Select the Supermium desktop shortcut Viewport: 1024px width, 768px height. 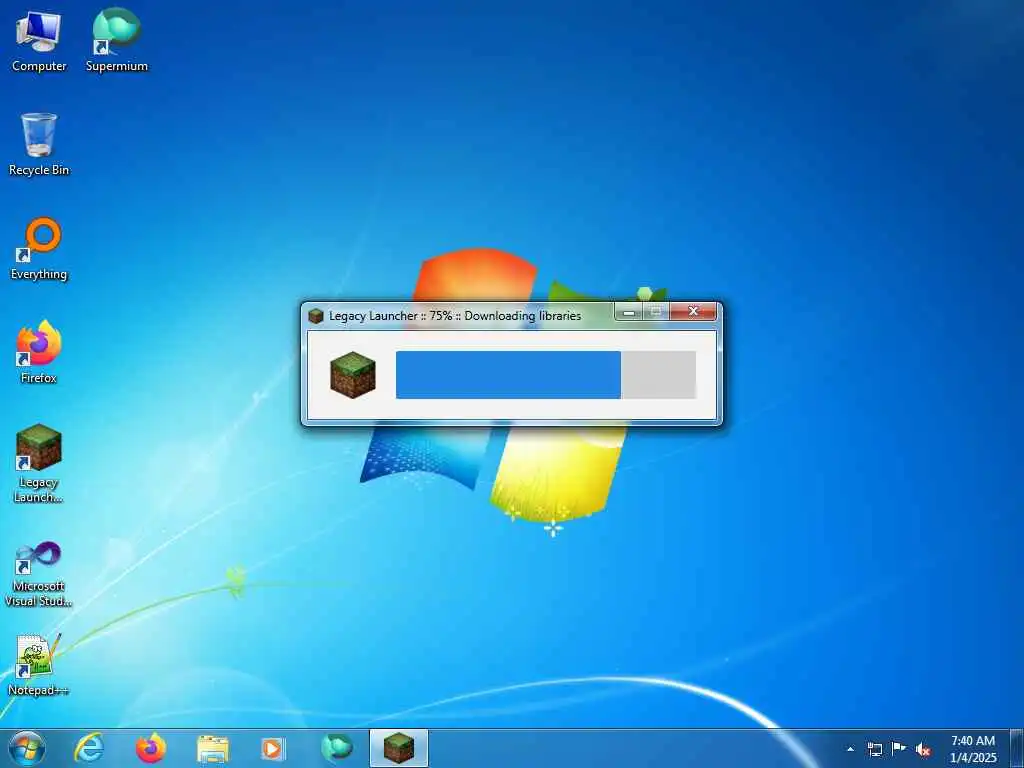tap(117, 40)
